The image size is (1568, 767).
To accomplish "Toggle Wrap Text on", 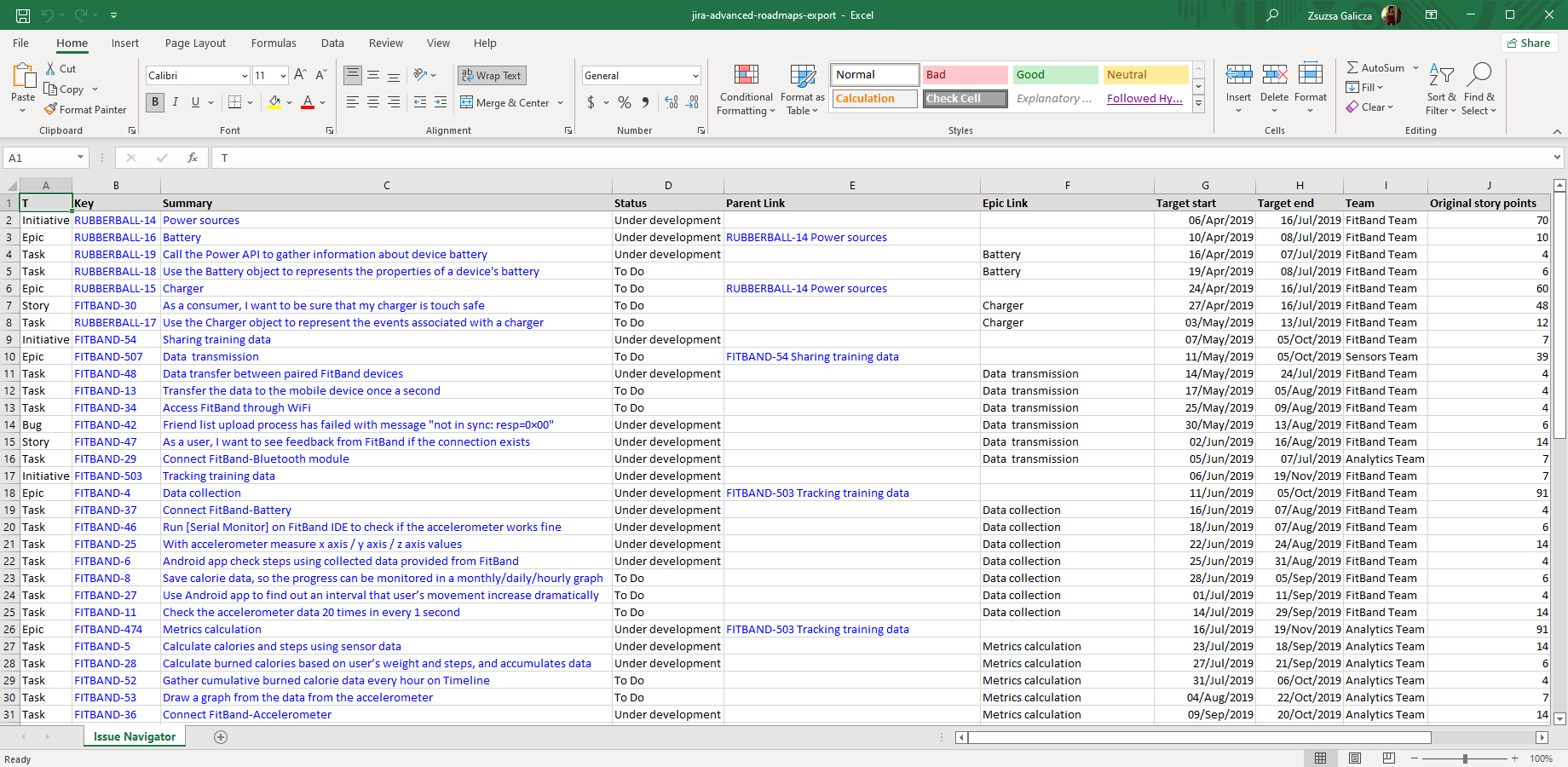I will click(492, 76).
